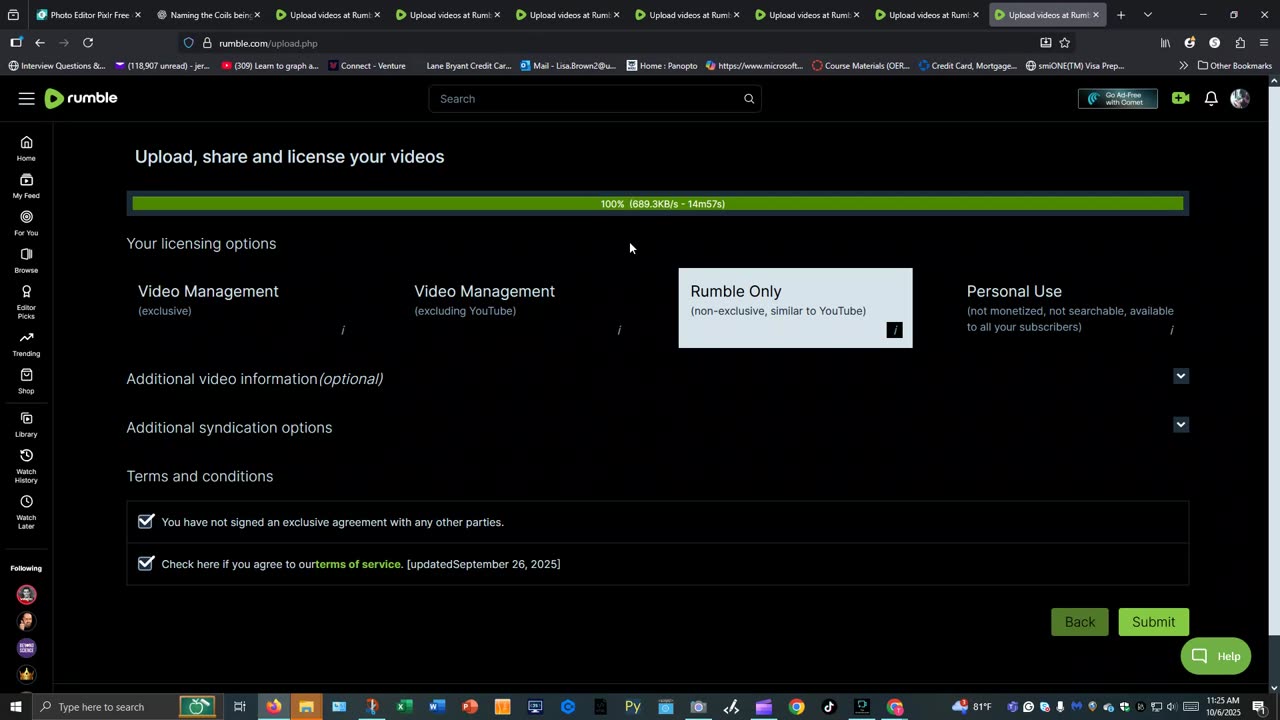Open the Help chat widget
The image size is (1280, 720).
click(x=1216, y=656)
